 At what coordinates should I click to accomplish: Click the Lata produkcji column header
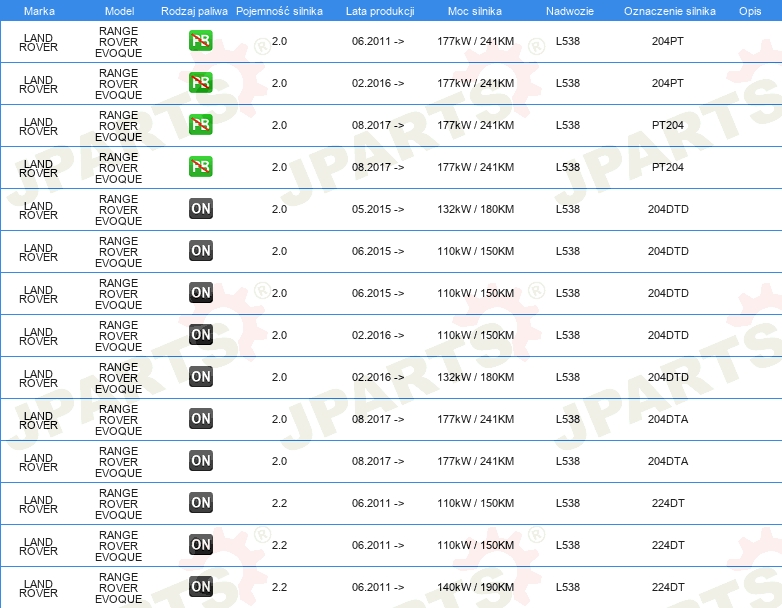point(380,11)
